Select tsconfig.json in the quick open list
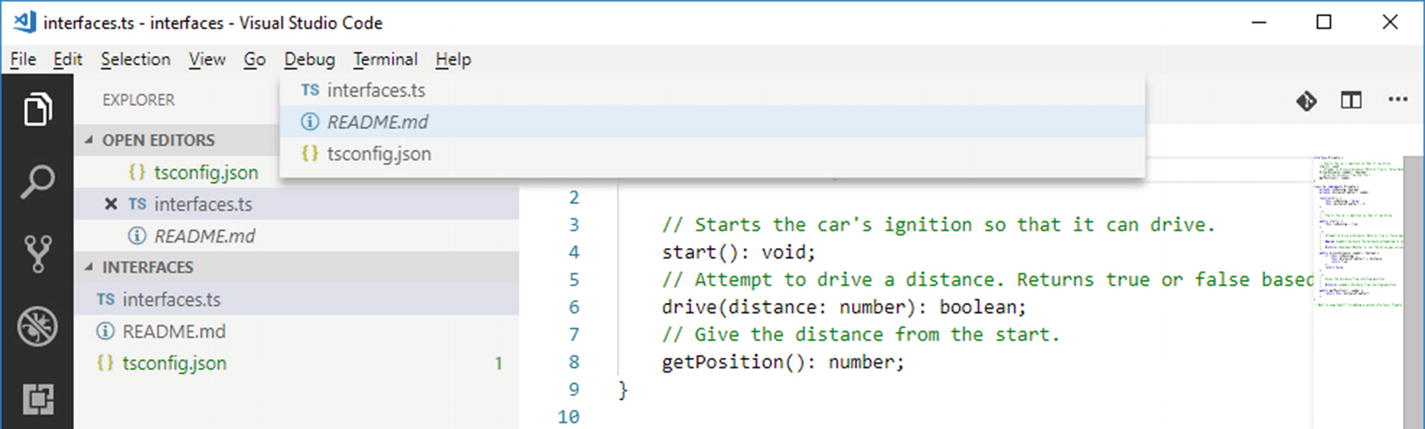Image resolution: width=1425 pixels, height=429 pixels. click(712, 154)
